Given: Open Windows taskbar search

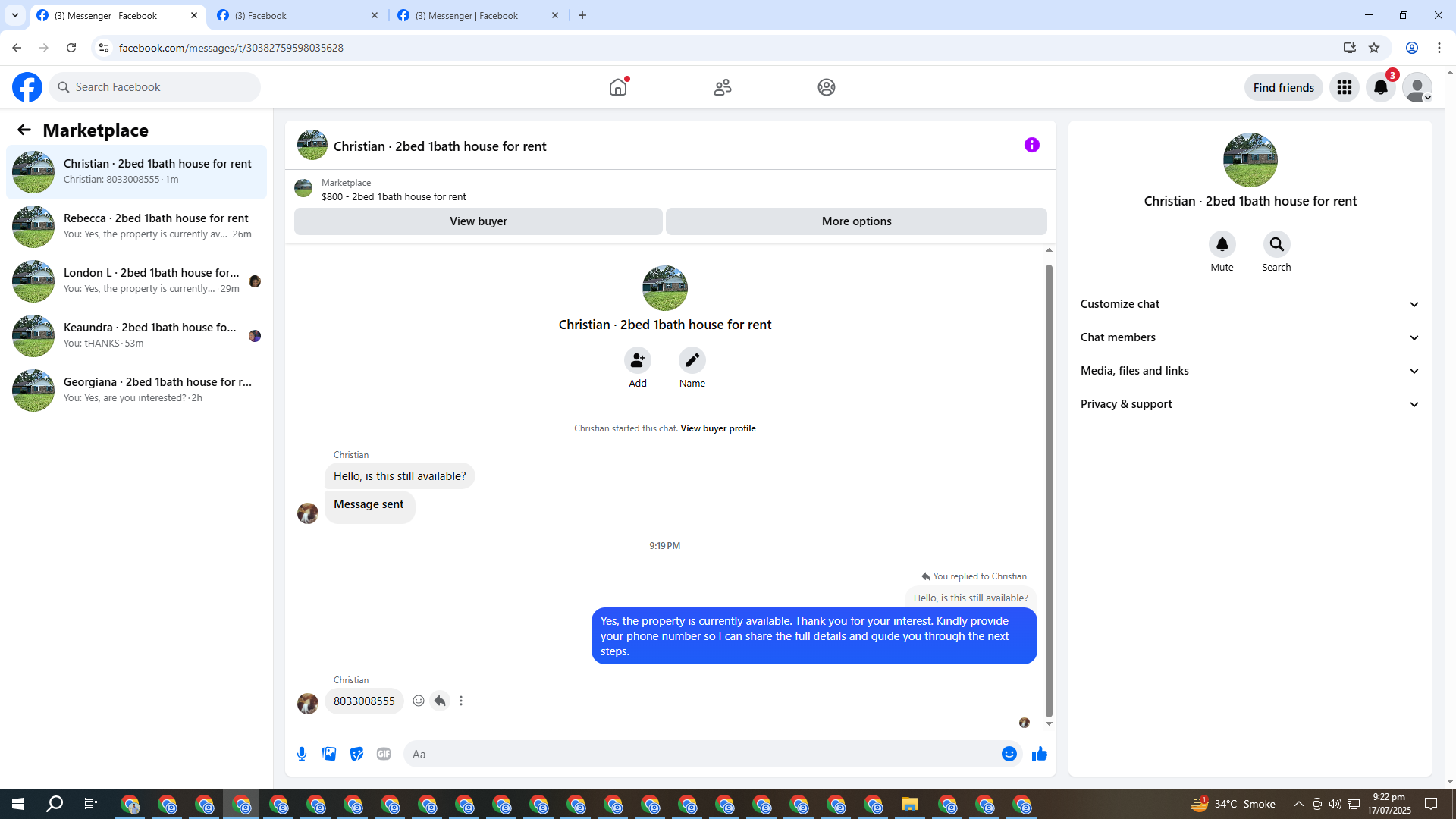Looking at the screenshot, I should pos(55,804).
